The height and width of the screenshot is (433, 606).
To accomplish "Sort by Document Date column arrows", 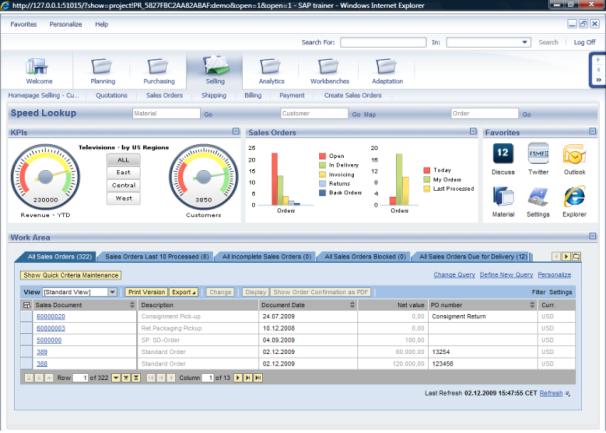I will coord(352,305).
